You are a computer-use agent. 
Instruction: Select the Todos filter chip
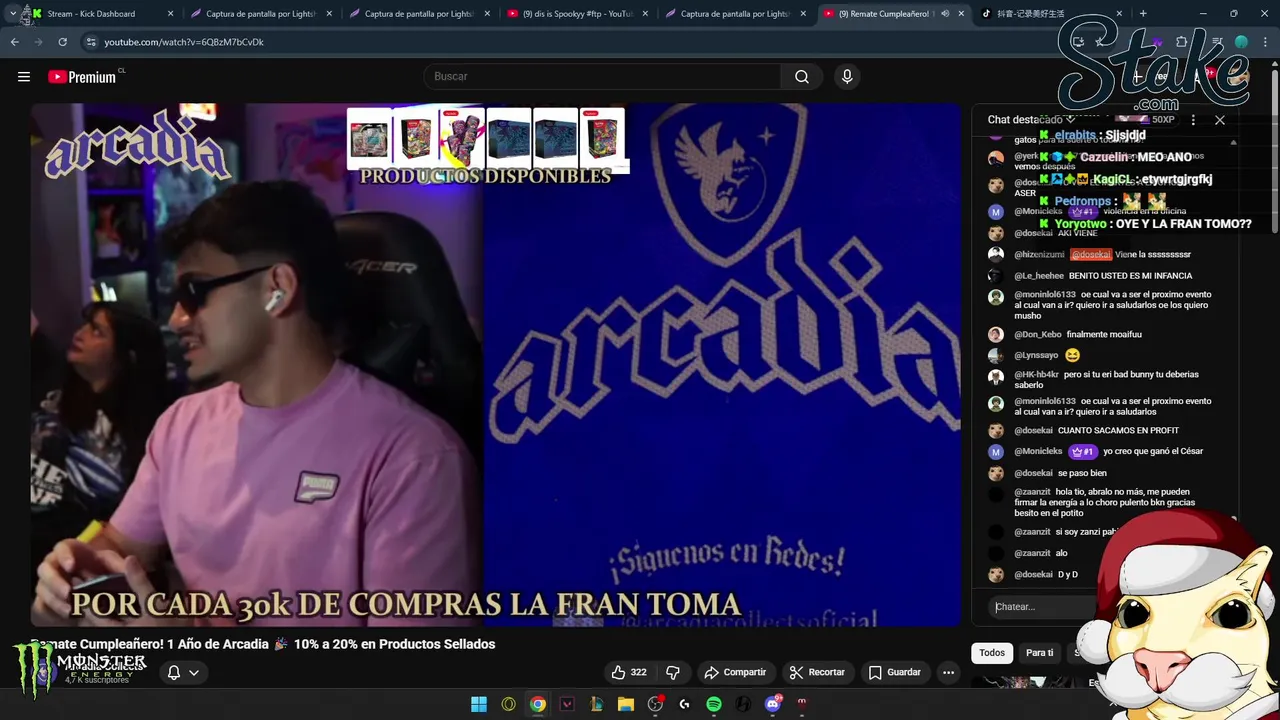click(x=992, y=653)
